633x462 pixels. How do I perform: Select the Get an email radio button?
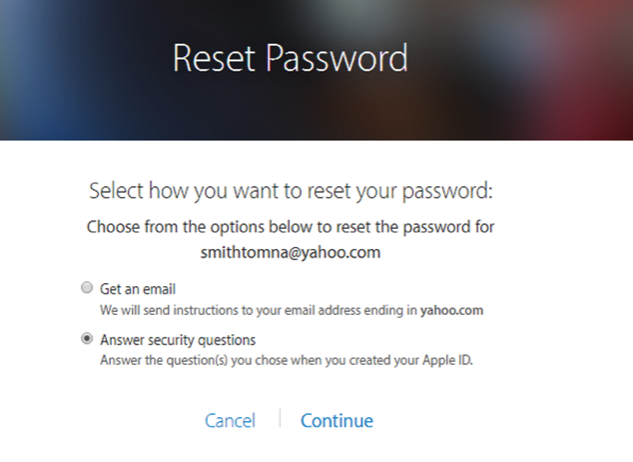tap(87, 288)
